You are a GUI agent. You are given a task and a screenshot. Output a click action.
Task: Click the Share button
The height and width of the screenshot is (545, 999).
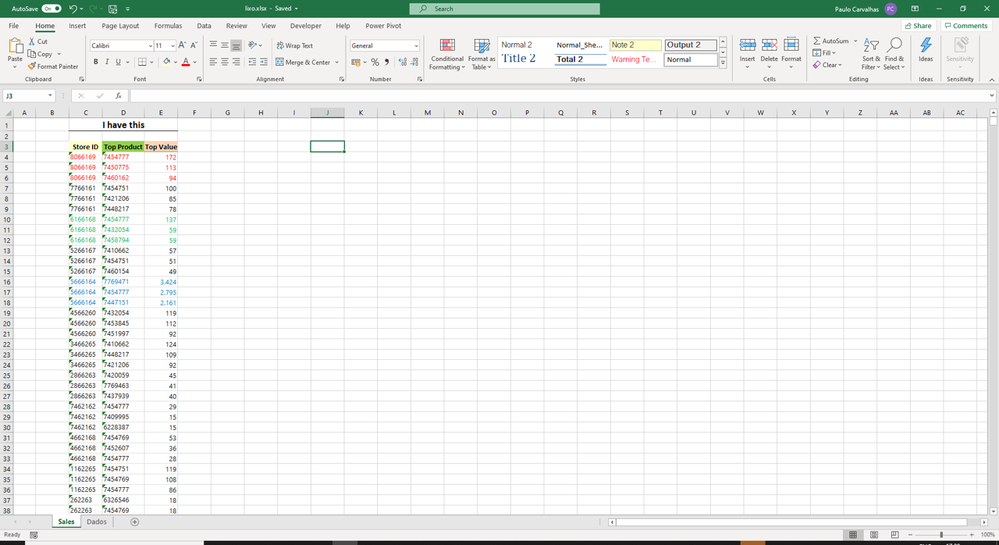pyautogui.click(x=918, y=26)
